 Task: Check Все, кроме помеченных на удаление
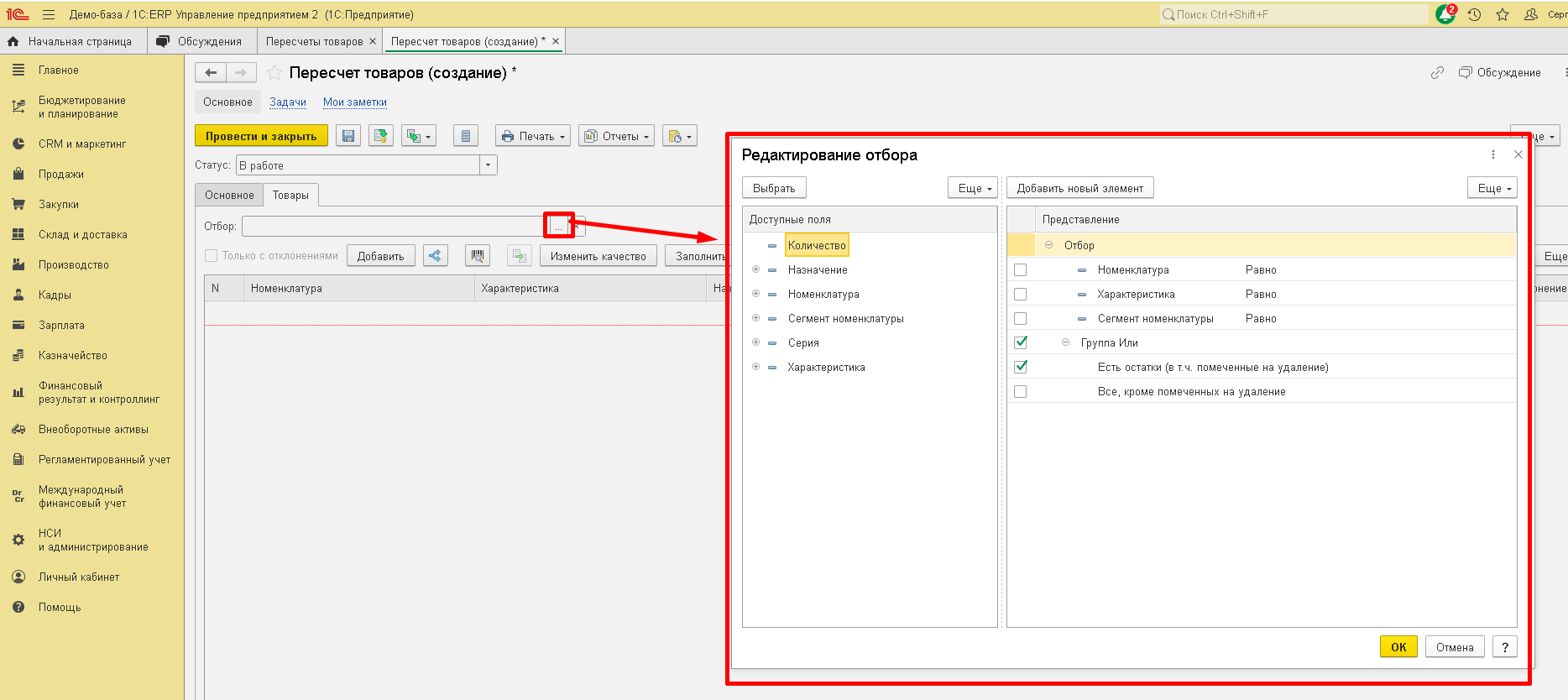click(1021, 391)
